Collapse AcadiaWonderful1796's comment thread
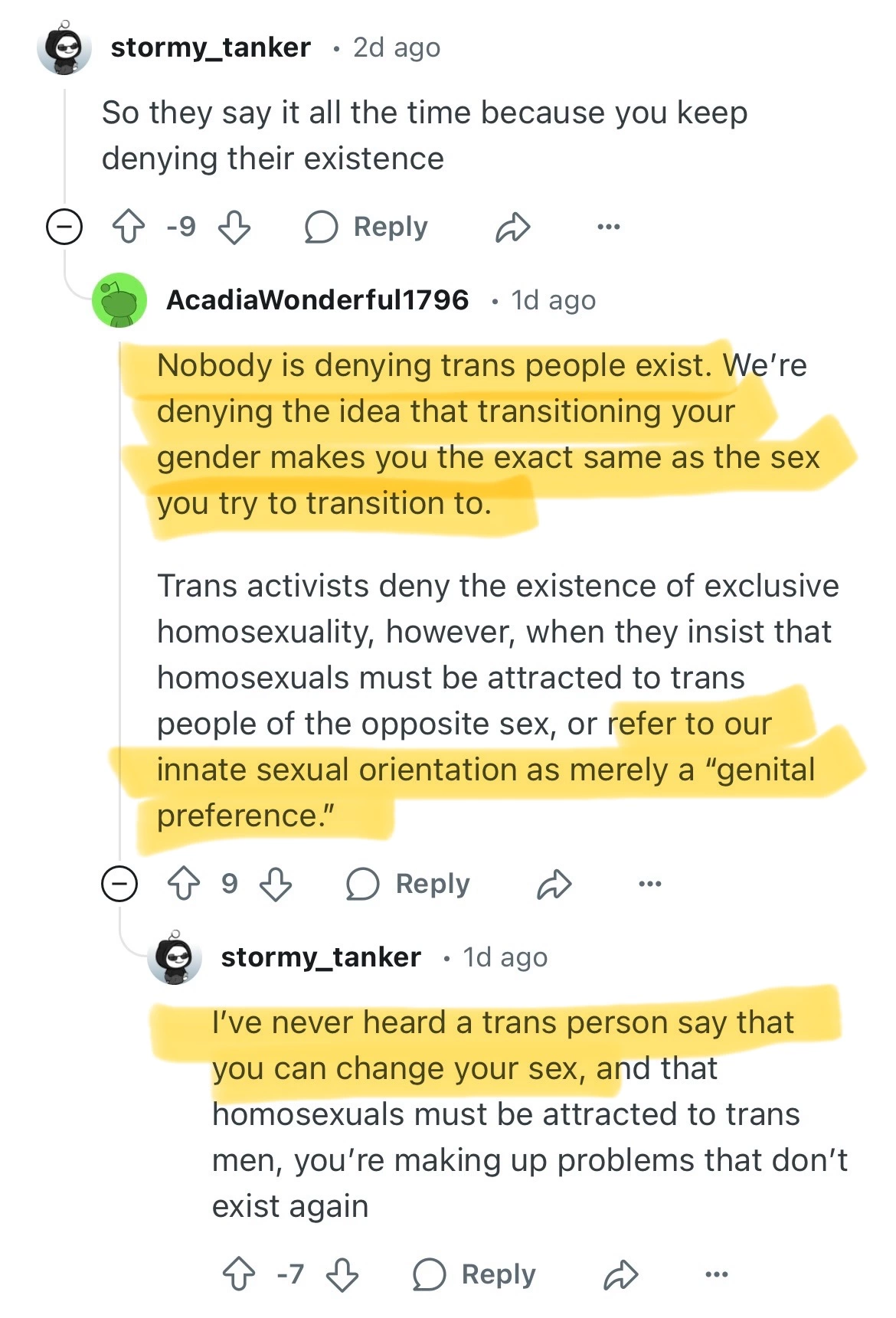Image resolution: width=896 pixels, height=1318 pixels. pos(119,884)
